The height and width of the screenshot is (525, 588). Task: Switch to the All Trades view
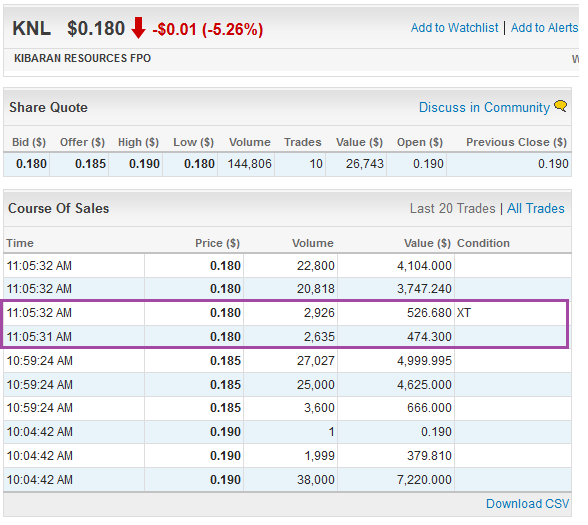536,208
